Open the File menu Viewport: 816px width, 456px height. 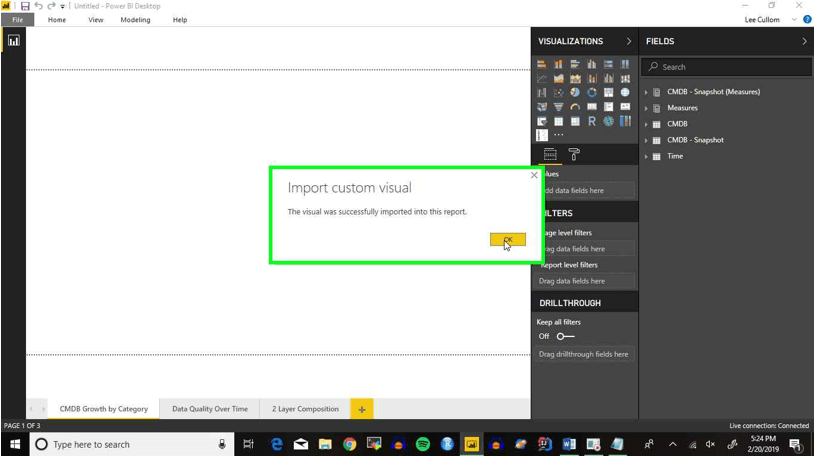(18, 20)
